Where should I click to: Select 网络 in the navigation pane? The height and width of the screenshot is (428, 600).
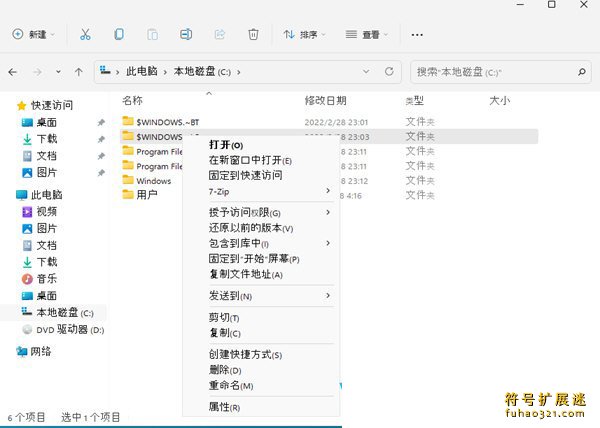41,351
